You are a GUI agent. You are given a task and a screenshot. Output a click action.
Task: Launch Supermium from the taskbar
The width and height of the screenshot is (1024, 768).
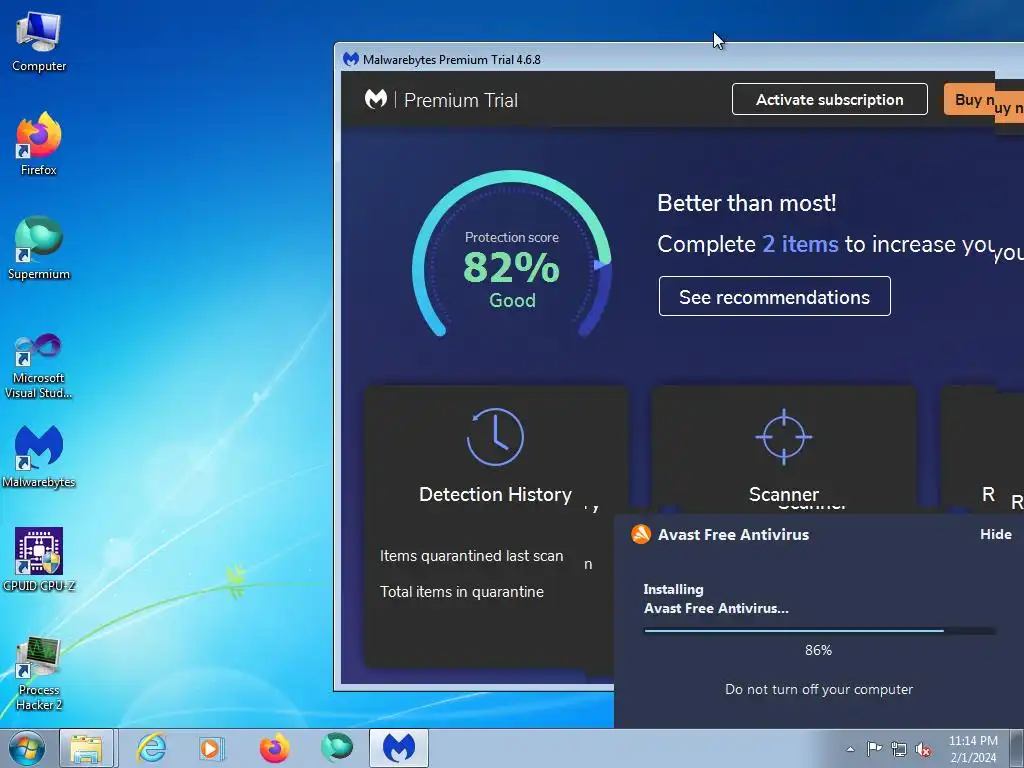coord(337,748)
